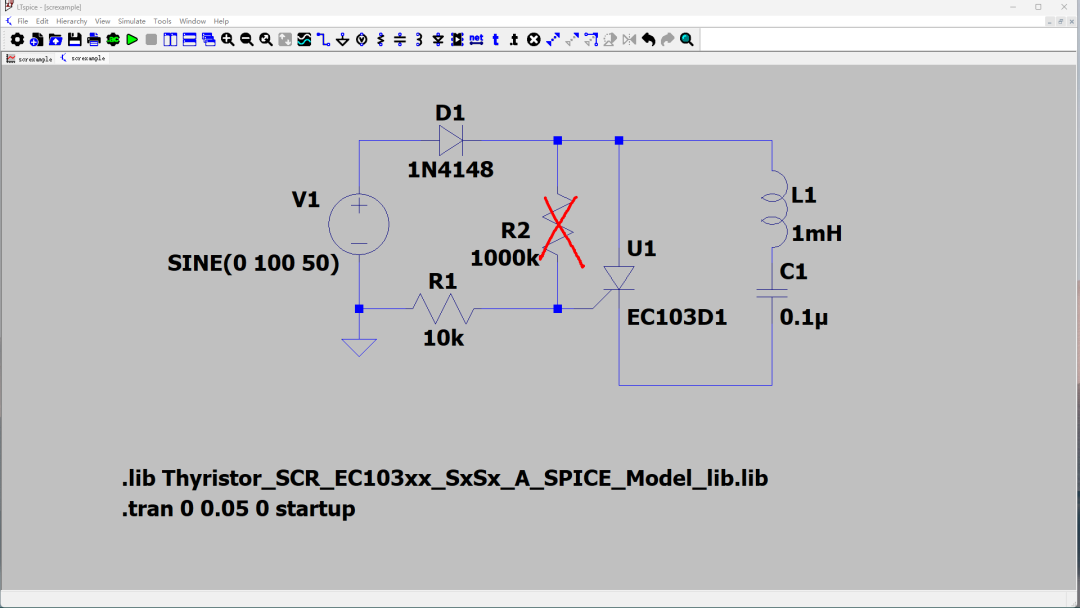Viewport: 1080px width, 608px height.
Task: Select the Capacitor component tool
Action: pos(400,40)
